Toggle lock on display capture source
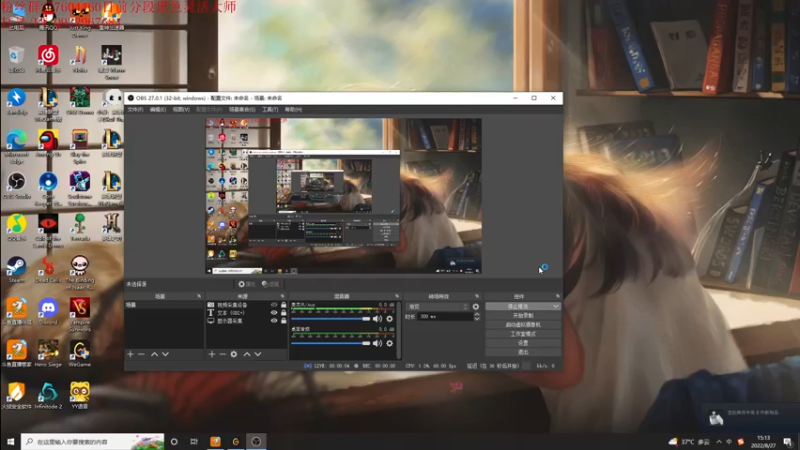The width and height of the screenshot is (800, 450). pyautogui.click(x=284, y=321)
